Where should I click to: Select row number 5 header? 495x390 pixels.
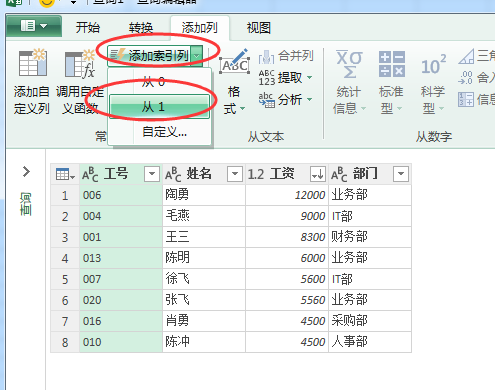click(x=65, y=279)
